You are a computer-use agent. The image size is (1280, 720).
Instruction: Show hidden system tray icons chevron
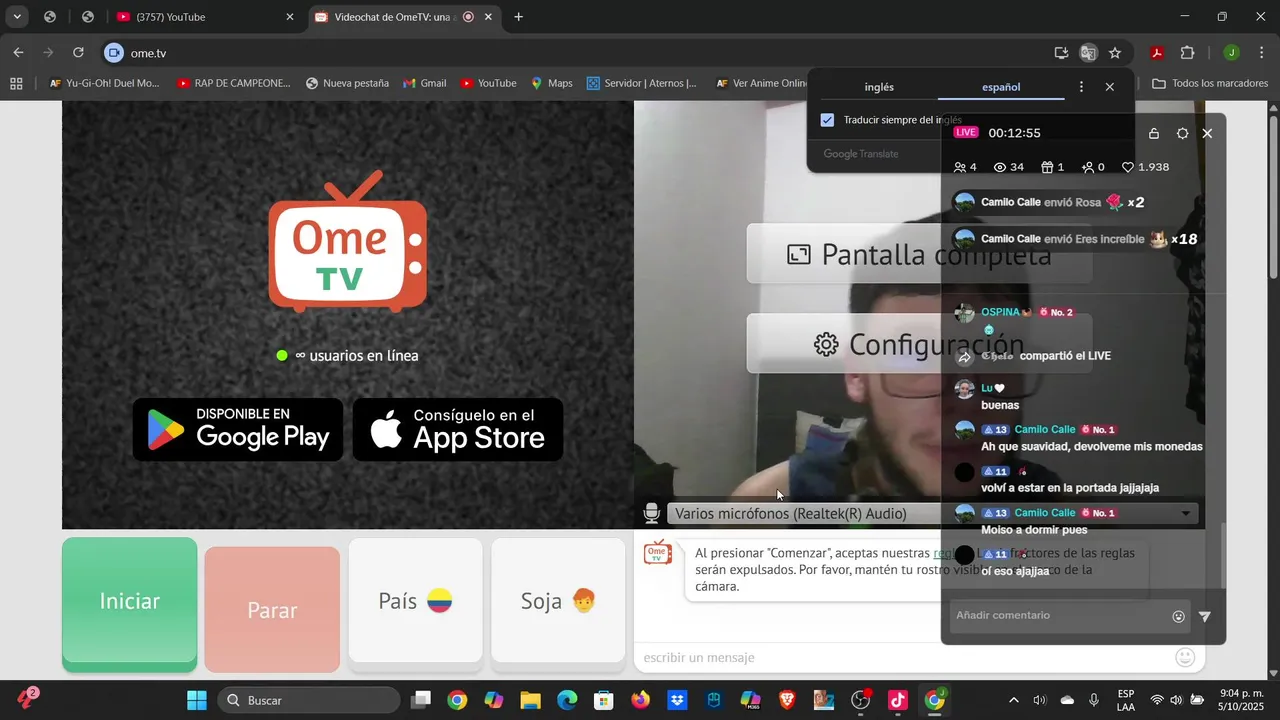point(1014,700)
